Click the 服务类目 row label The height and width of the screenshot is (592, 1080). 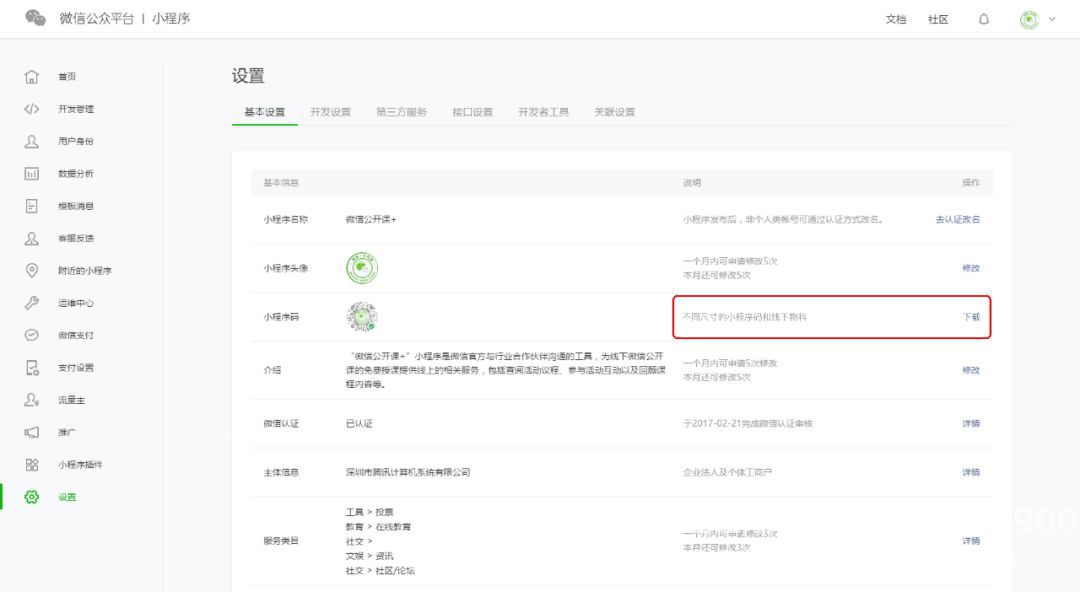281,541
